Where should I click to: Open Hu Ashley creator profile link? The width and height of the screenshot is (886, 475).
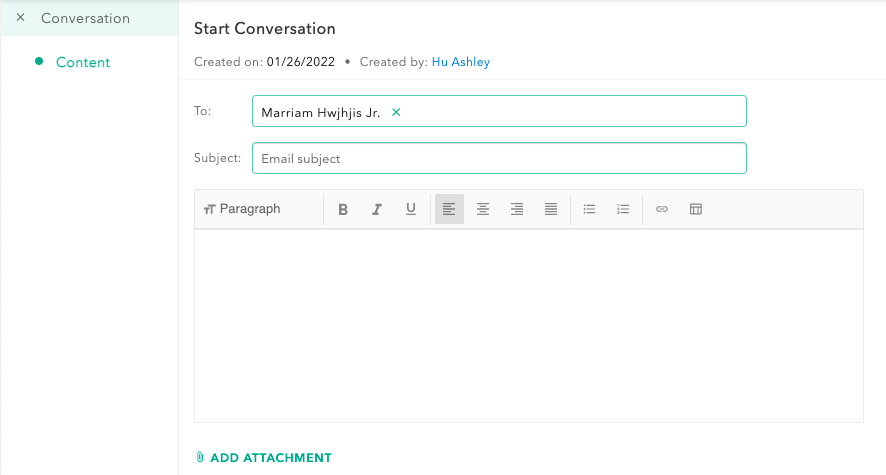(x=461, y=62)
